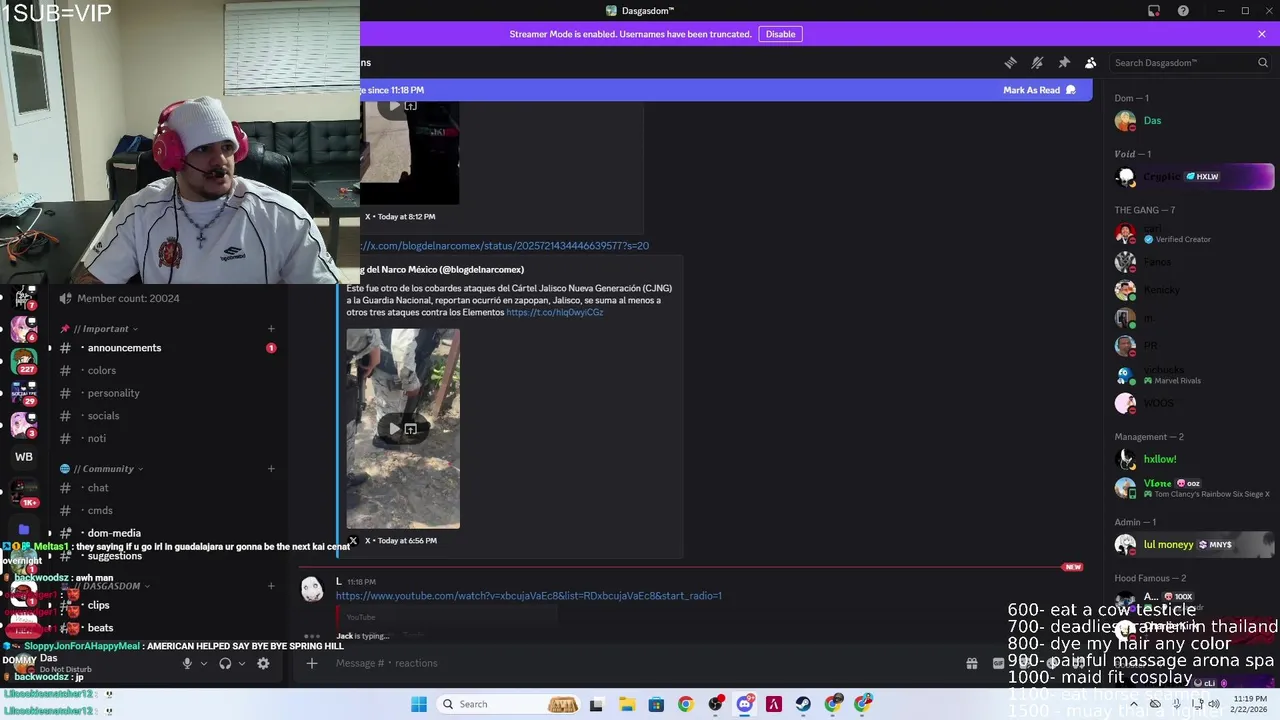
Task: Open the beats channel
Action: 166,628
